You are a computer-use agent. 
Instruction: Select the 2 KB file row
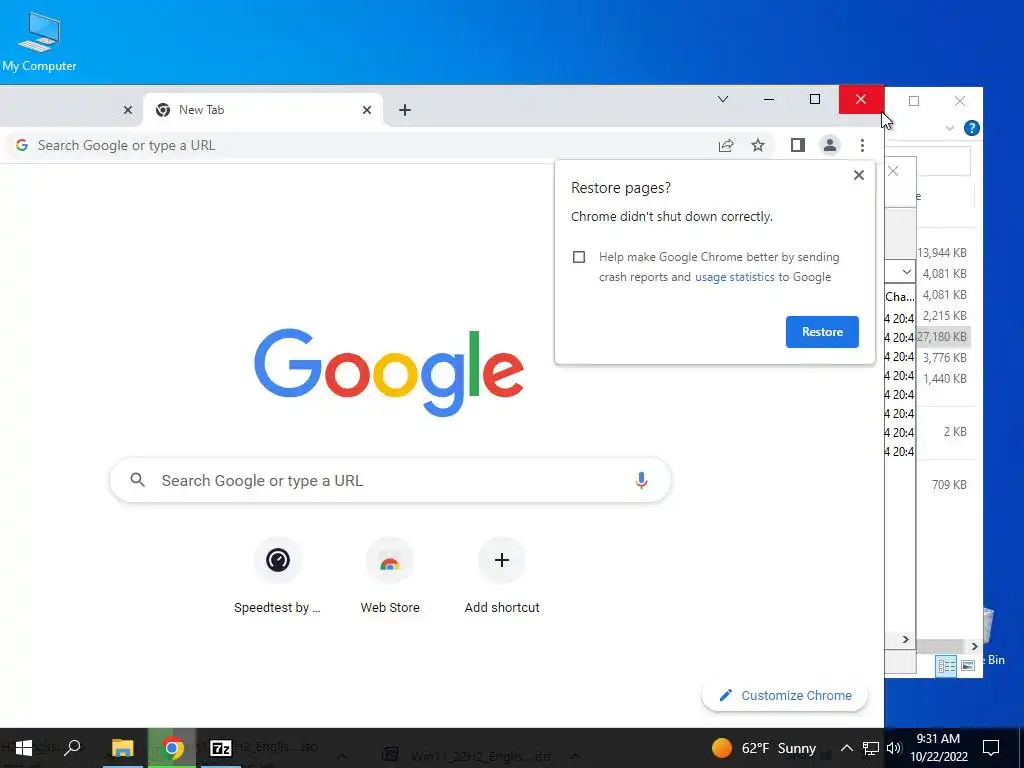[944, 432]
